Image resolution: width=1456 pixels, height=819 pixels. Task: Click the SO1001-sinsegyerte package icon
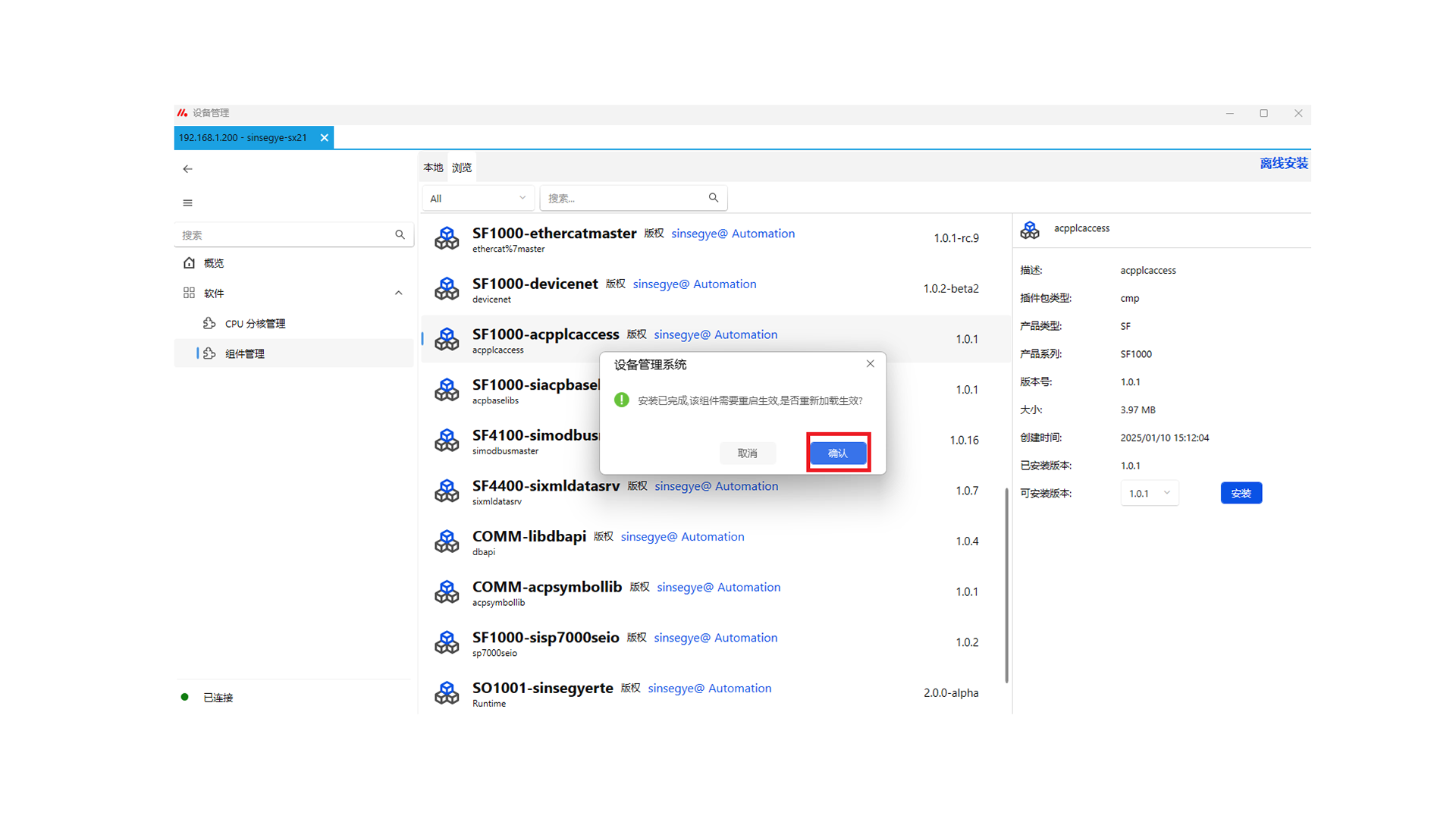(x=447, y=693)
